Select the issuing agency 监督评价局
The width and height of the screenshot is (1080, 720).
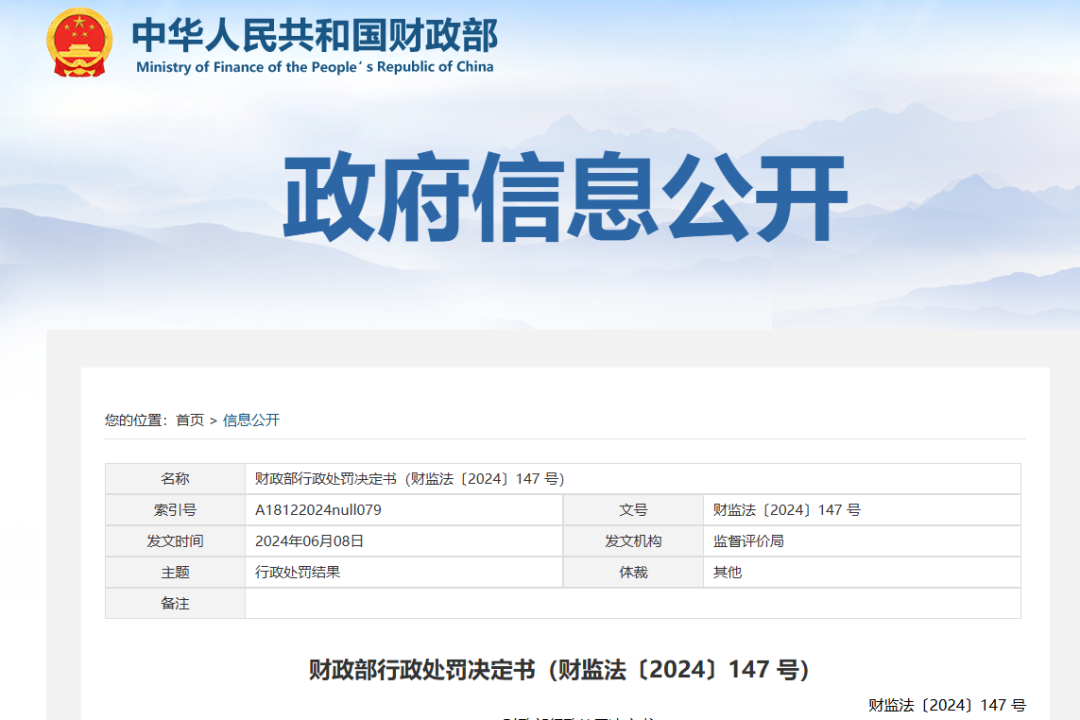coord(748,541)
